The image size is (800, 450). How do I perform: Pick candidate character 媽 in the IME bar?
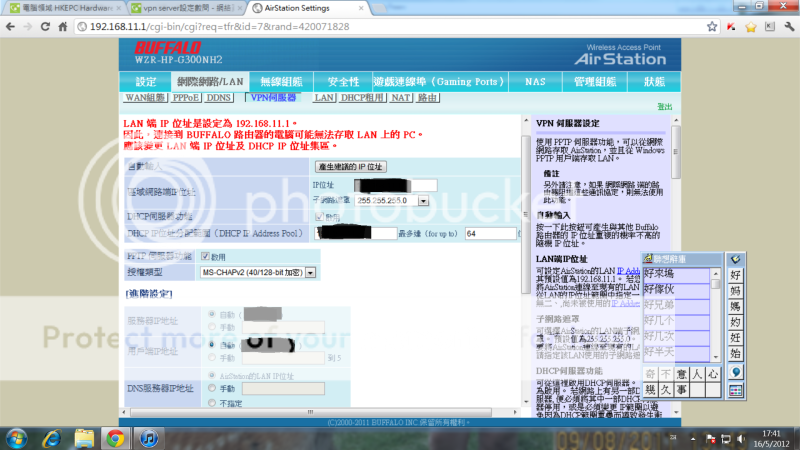pyautogui.click(x=735, y=307)
